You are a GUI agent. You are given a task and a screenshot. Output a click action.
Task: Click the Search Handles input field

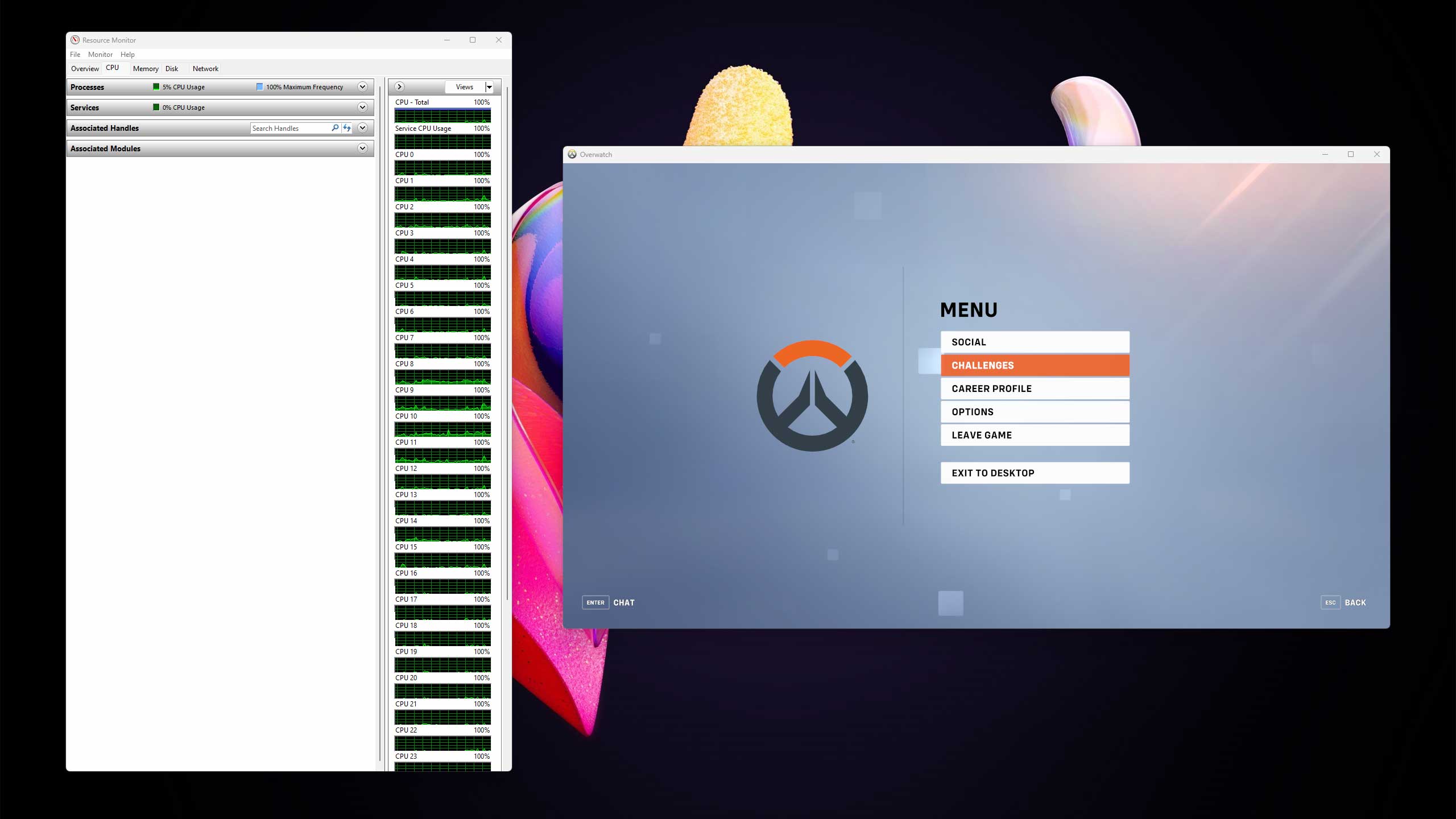(290, 128)
